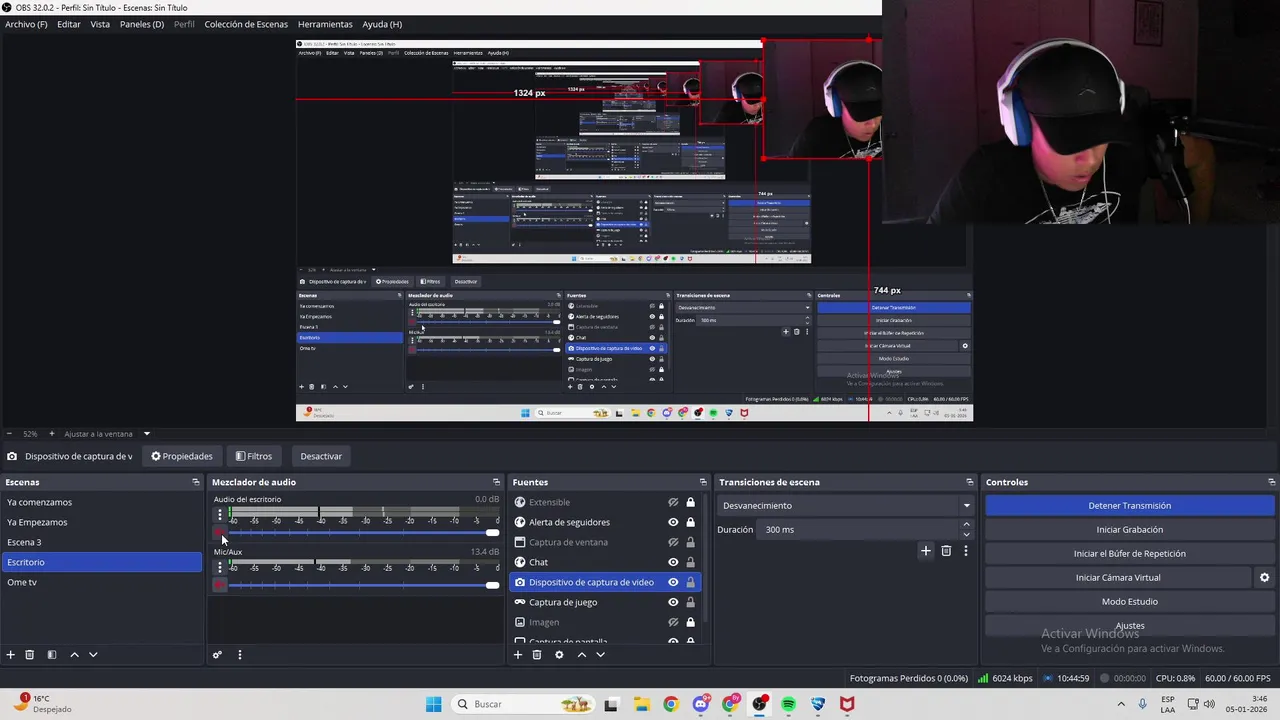This screenshot has width=1280, height=720.
Task: Click Iniciar Grabación button
Action: (x=1129, y=530)
